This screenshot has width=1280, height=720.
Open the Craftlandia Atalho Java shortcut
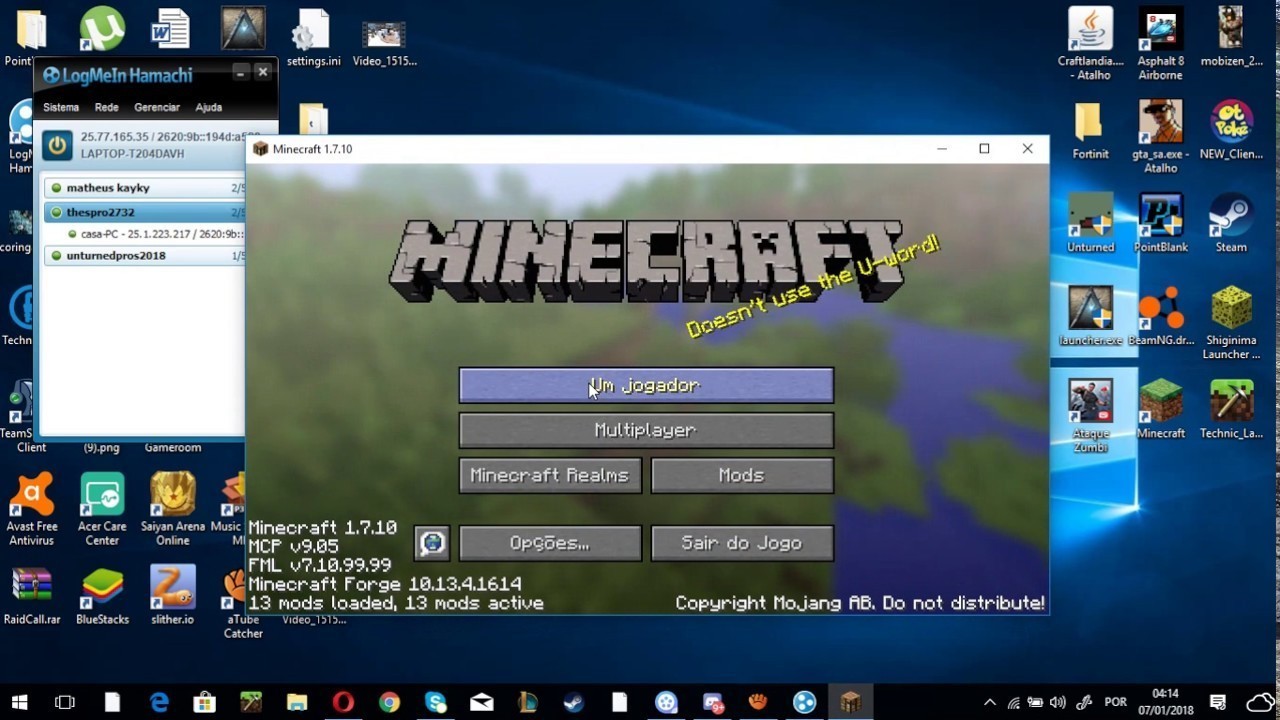[x=1090, y=43]
